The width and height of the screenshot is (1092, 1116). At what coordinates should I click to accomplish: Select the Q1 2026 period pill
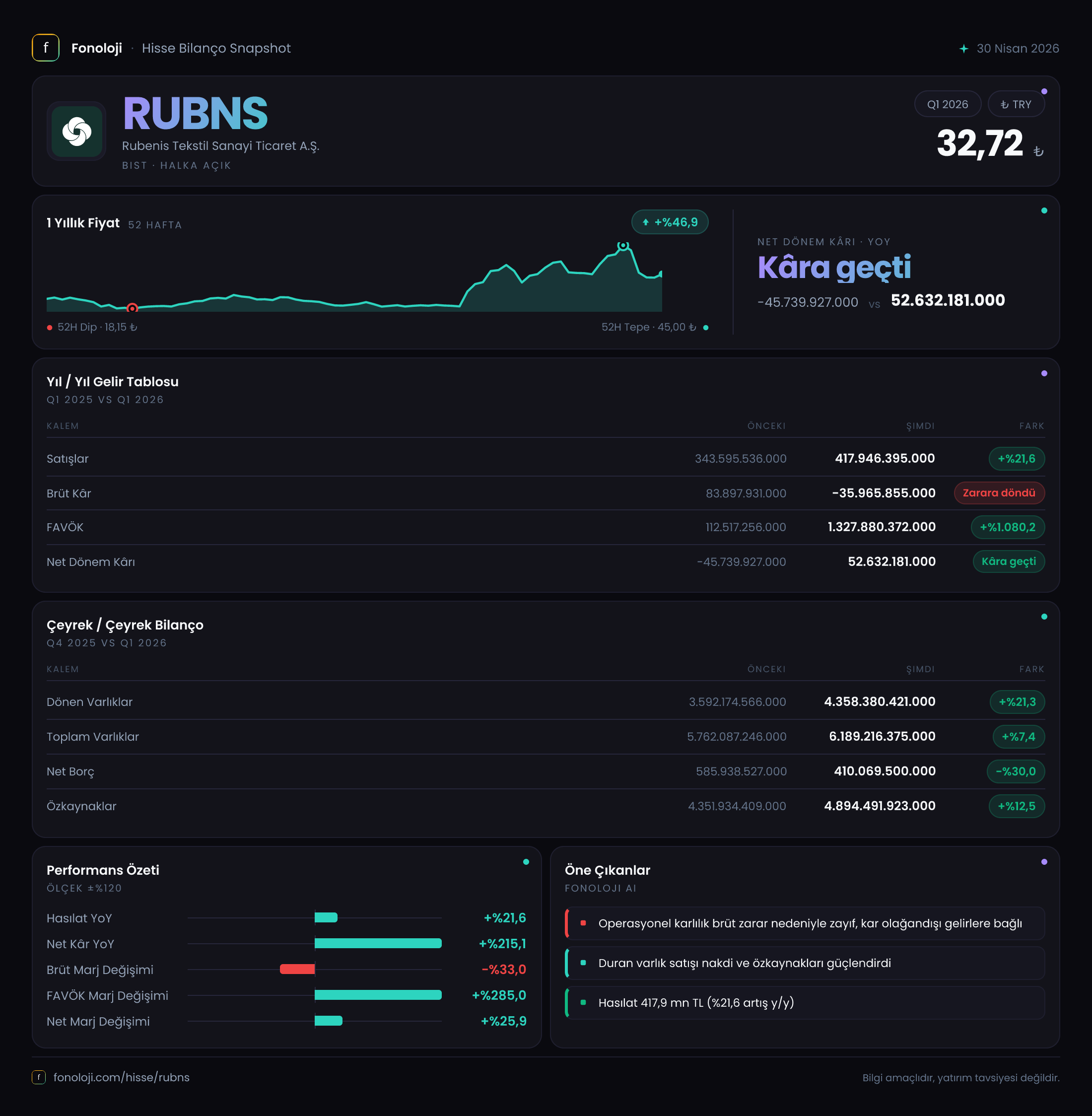click(x=948, y=104)
